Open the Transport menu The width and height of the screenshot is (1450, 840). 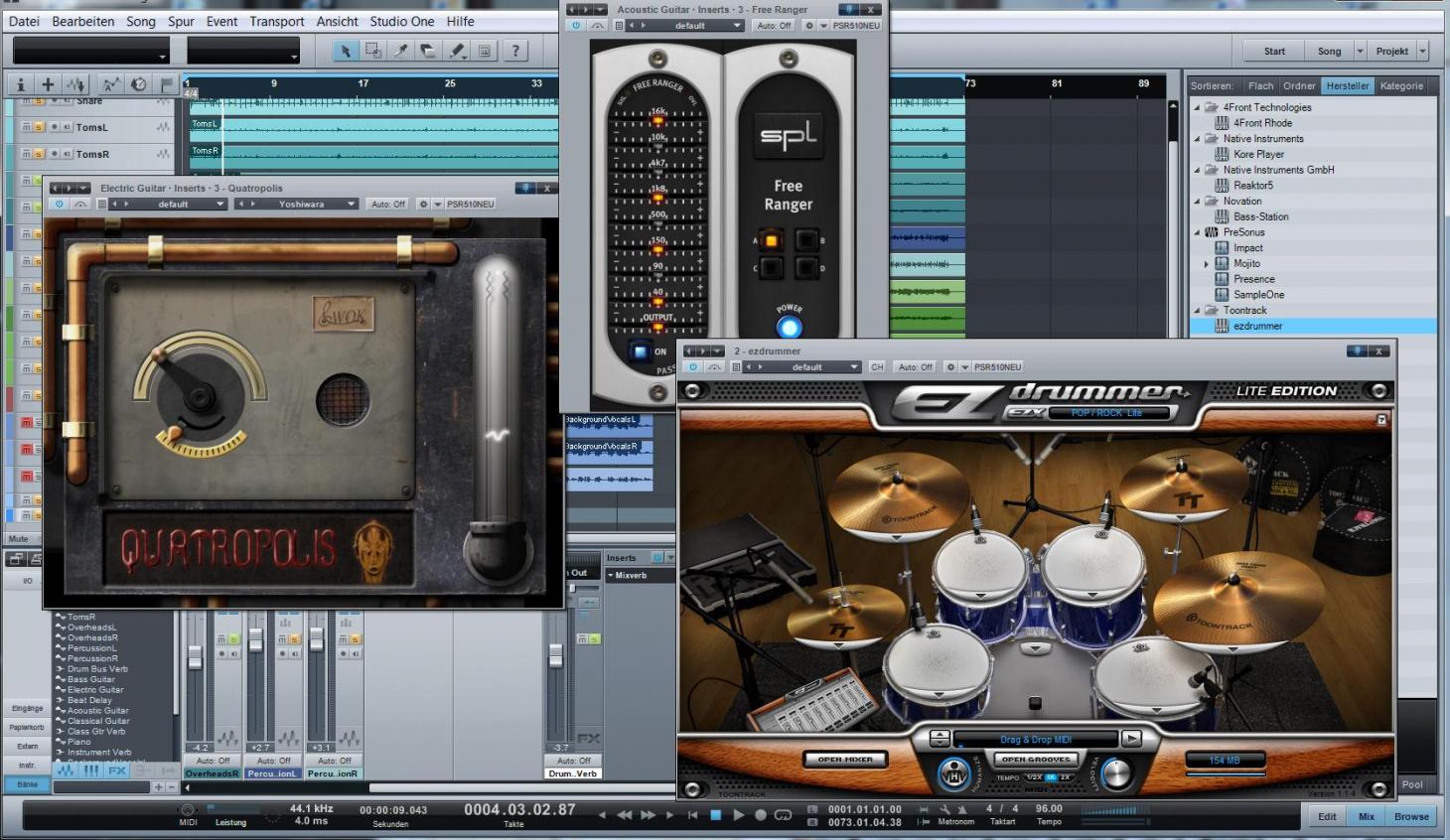click(277, 21)
